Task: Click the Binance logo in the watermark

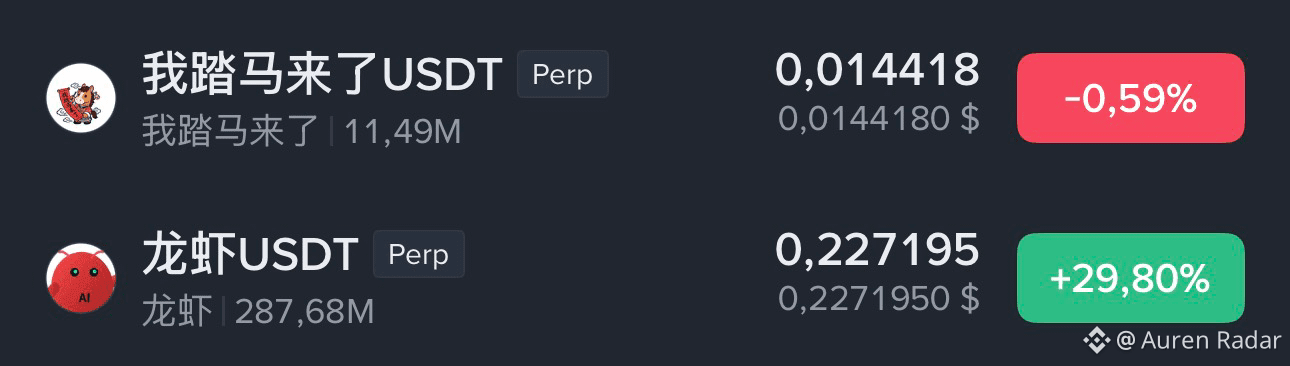Action: click(1097, 340)
